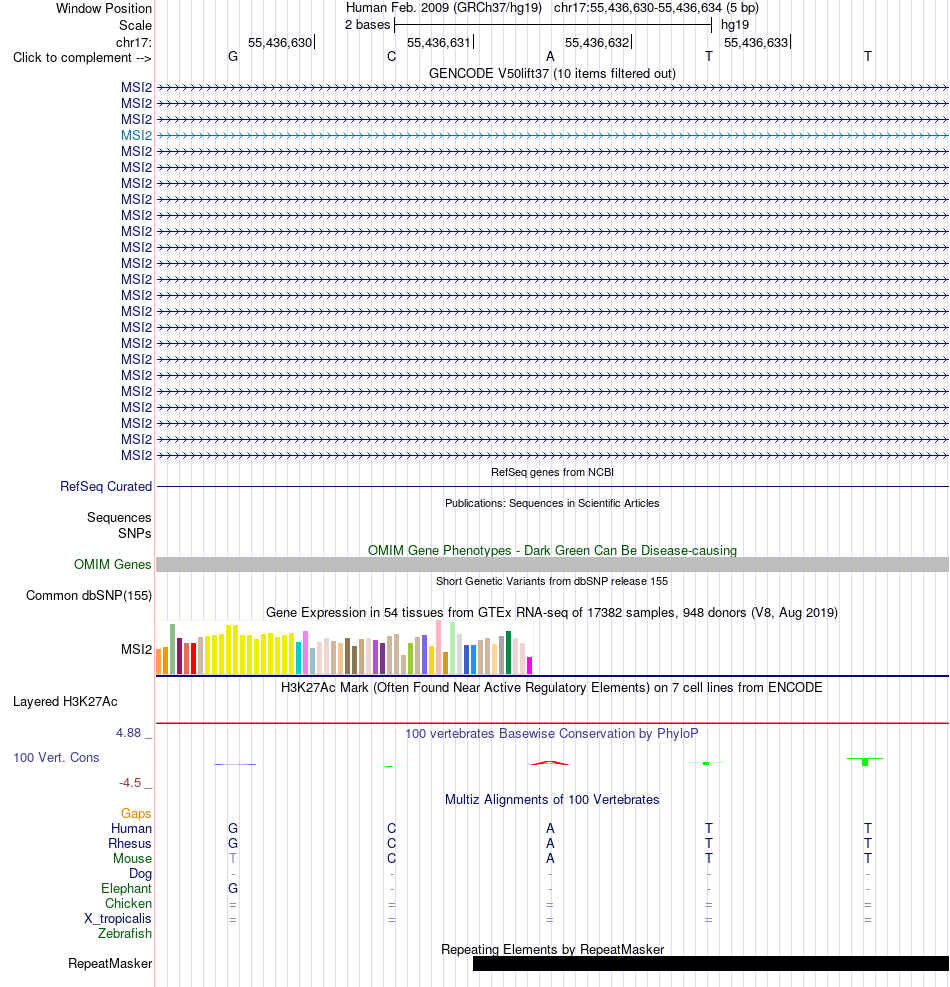Screen dimensions: 950x987
Task: Open the GENCODE V50lift37 track title
Action: 552,74
